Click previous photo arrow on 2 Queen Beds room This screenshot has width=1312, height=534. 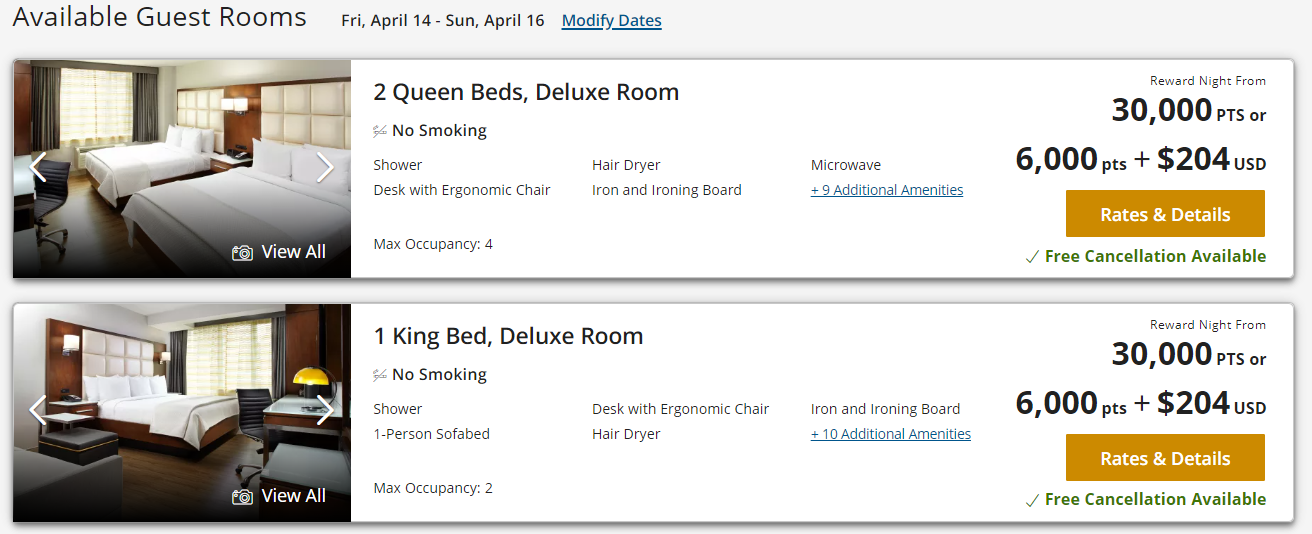(x=38, y=167)
